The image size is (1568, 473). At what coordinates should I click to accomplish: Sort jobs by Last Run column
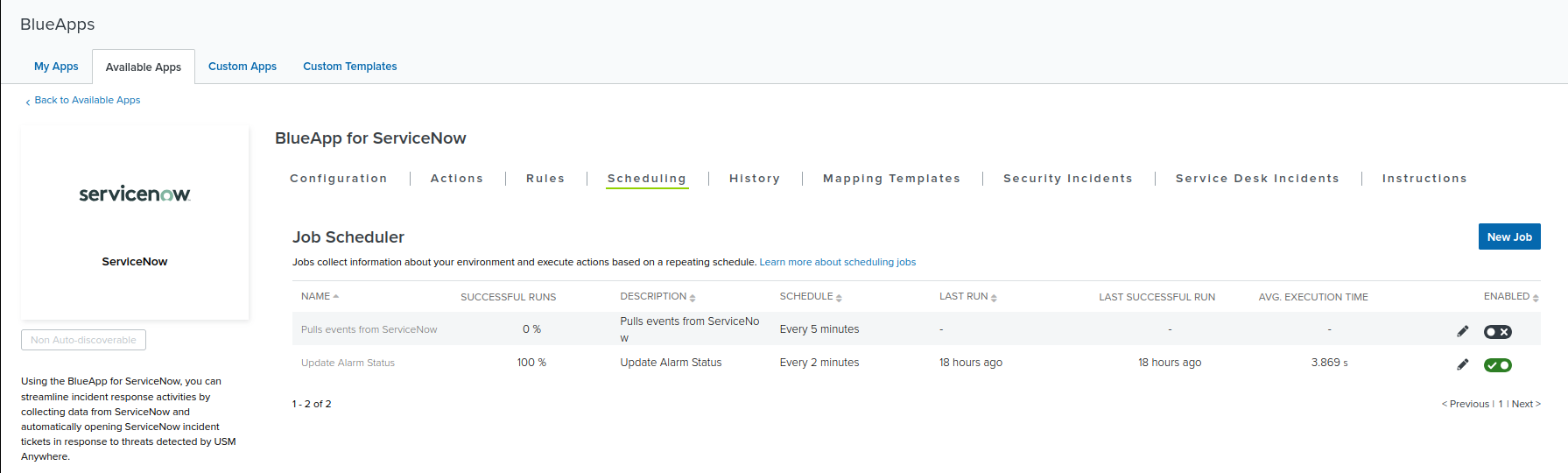(x=967, y=297)
